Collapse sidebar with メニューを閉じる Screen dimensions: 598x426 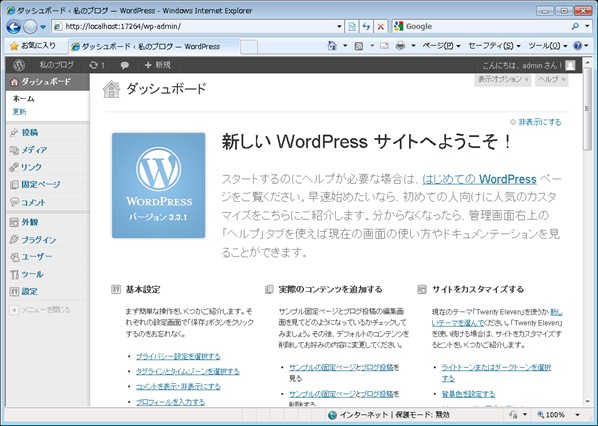pos(40,310)
